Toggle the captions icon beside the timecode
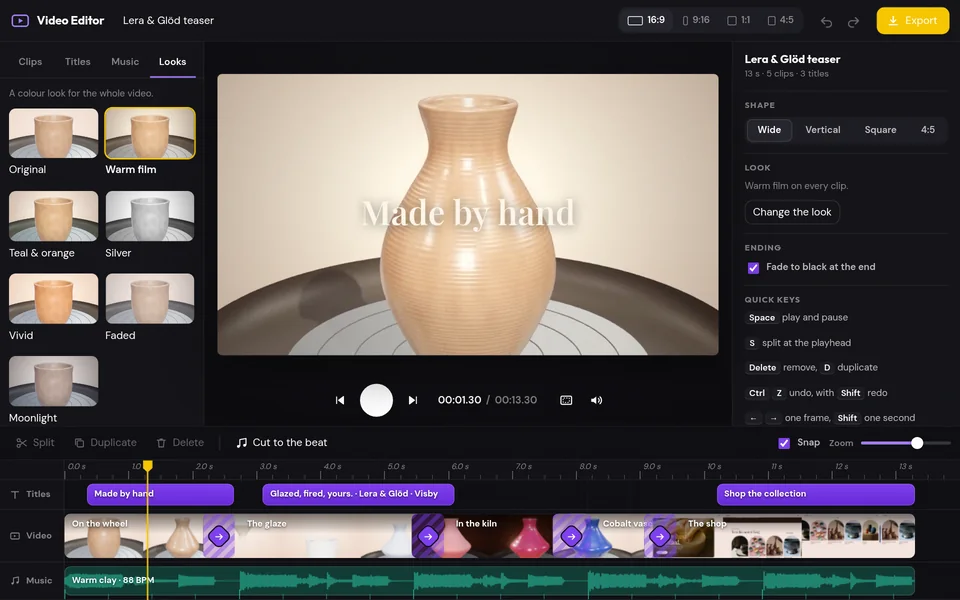This screenshot has height=600, width=960. 566,400
